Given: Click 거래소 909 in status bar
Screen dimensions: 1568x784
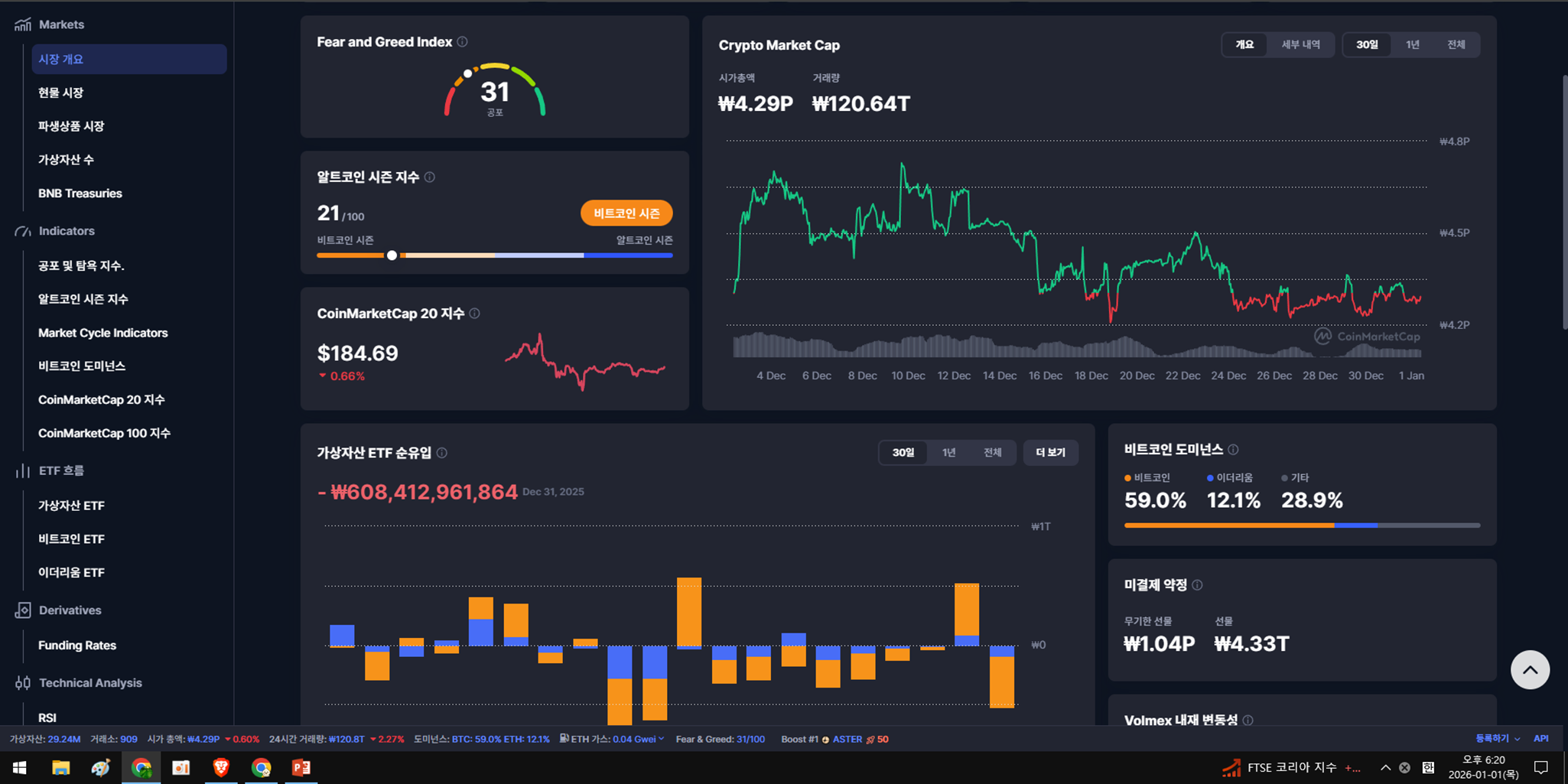Looking at the screenshot, I should coord(114,739).
